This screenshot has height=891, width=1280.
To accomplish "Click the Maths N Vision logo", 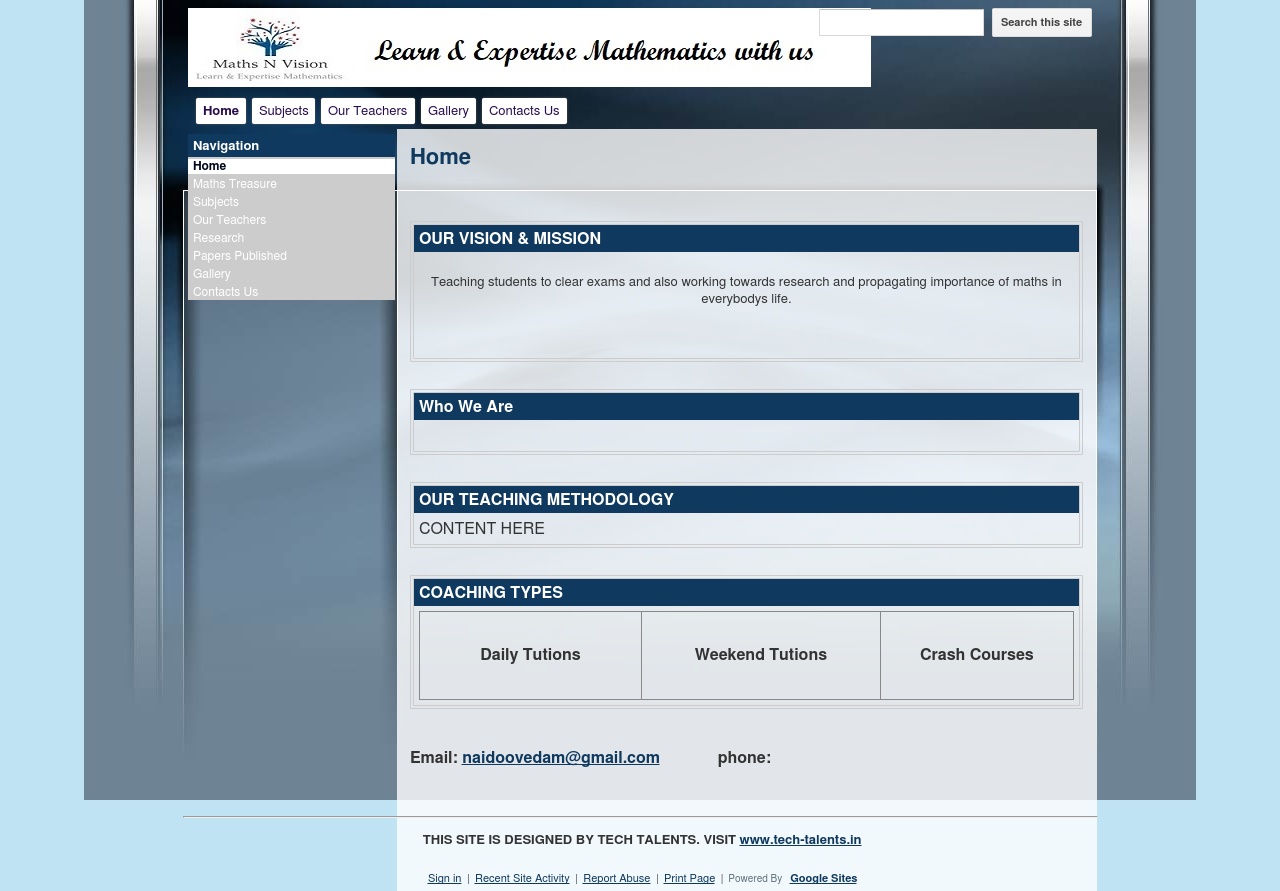I will click(270, 48).
